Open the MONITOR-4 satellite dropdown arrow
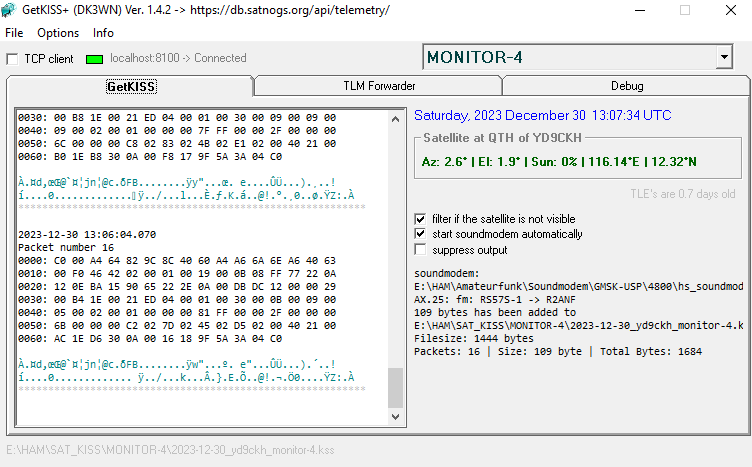Image resolution: width=752 pixels, height=467 pixels. point(724,57)
